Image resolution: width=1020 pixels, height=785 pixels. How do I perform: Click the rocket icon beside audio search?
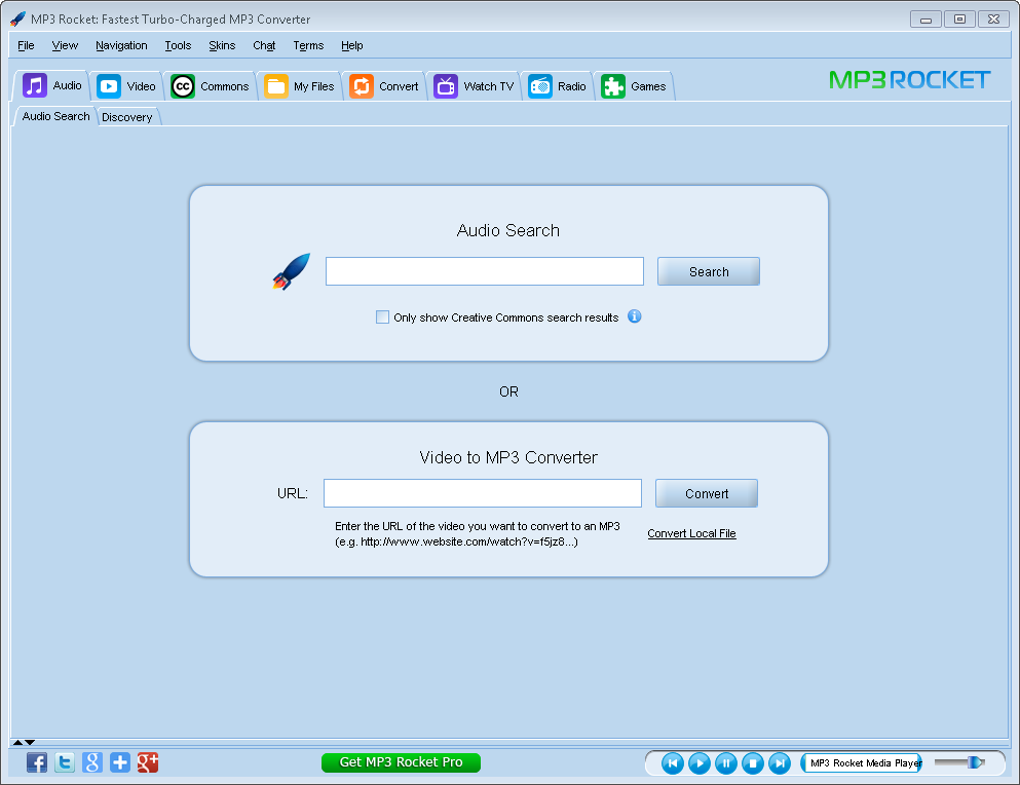[x=291, y=271]
